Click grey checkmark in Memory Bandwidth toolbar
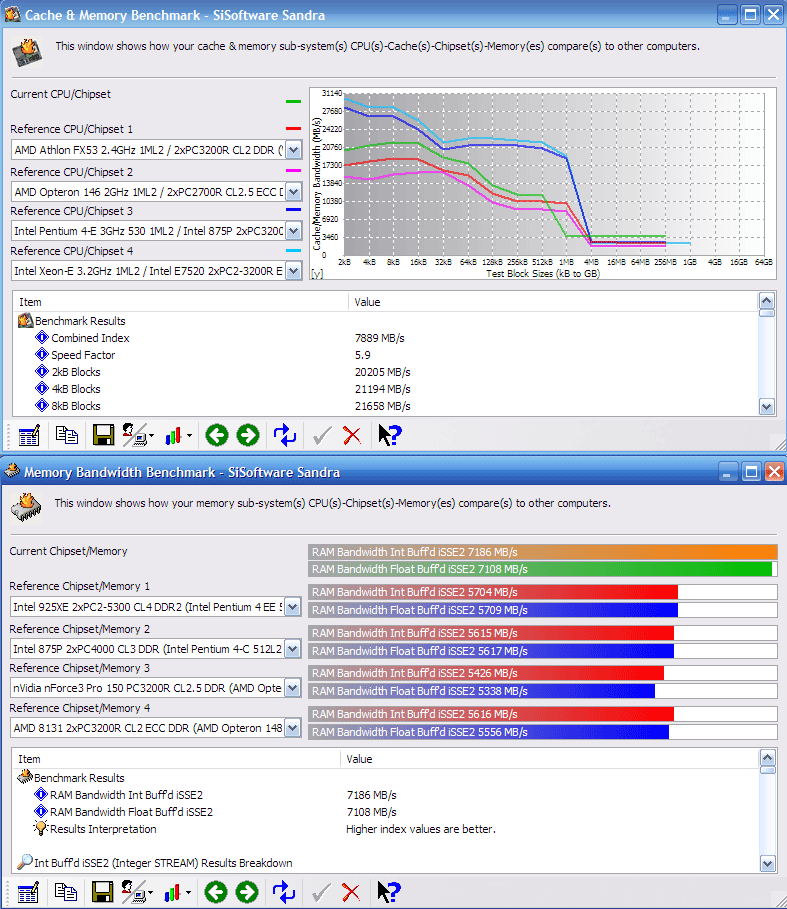The height and width of the screenshot is (909, 787). point(322,892)
